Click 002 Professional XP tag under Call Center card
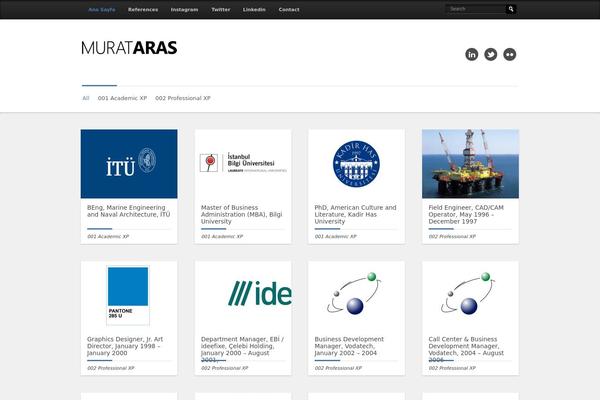 [452, 368]
